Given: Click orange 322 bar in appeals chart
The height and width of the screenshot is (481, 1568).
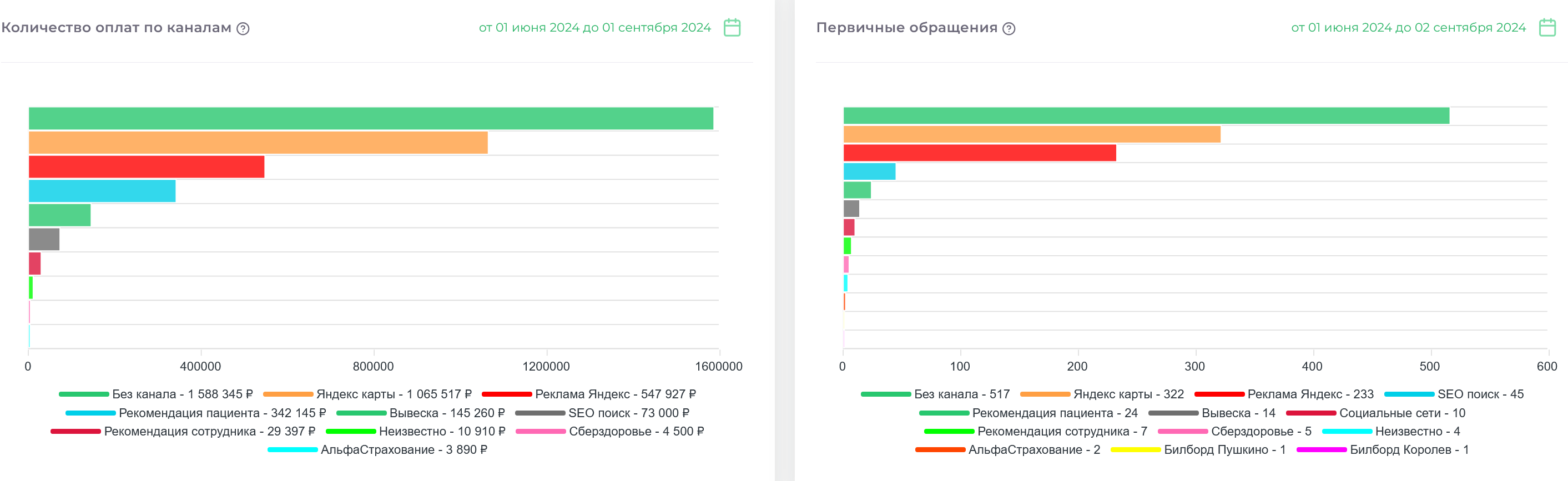Looking at the screenshot, I should pos(1032,134).
